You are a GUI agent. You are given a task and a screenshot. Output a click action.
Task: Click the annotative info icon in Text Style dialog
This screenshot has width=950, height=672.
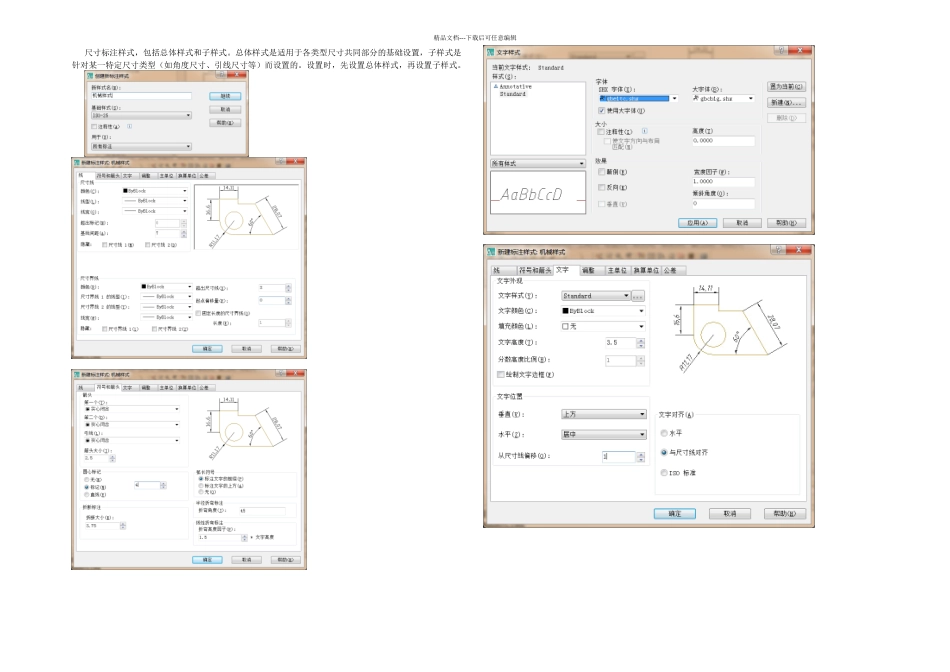(644, 130)
